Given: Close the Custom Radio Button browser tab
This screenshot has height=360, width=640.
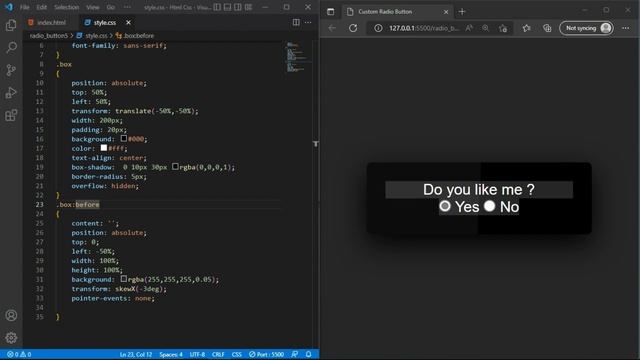Looking at the screenshot, I should [x=446, y=12].
